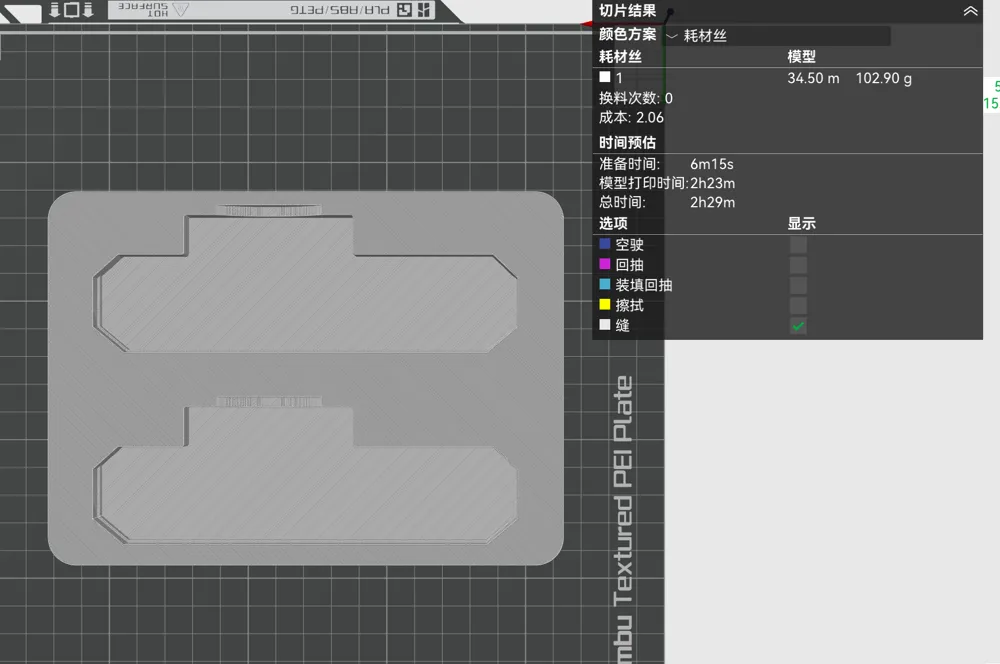Screen dimensions: 1000x664
Task: Click the Textured PEI Plate label
Action: pyautogui.click(x=623, y=520)
